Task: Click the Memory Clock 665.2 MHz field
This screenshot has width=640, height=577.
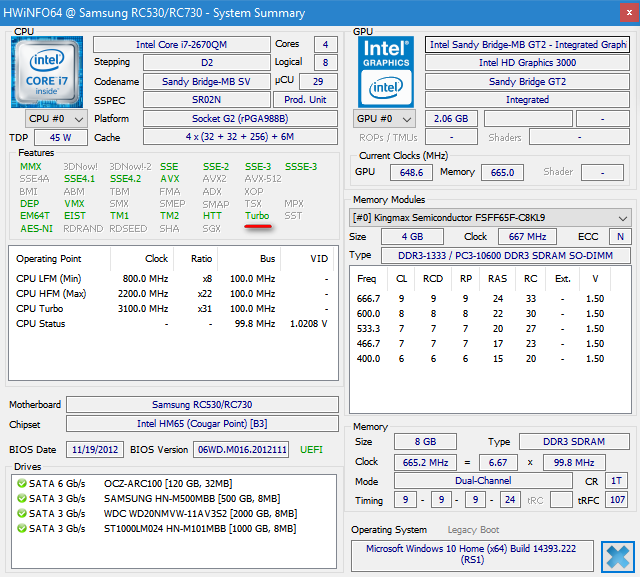Action: (x=425, y=462)
